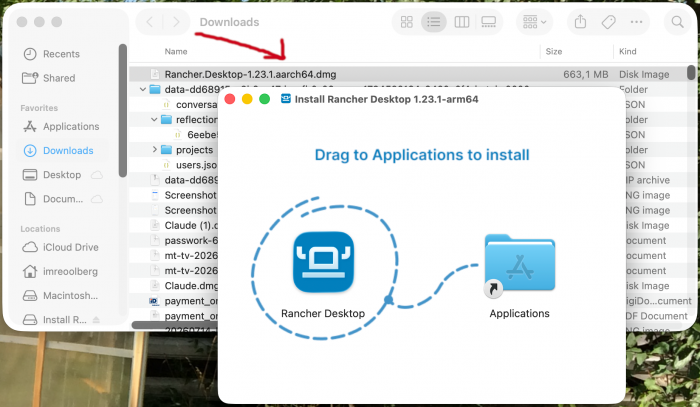This screenshot has height=407, width=700.
Task: Sort by Size column header
Action: coord(554,51)
